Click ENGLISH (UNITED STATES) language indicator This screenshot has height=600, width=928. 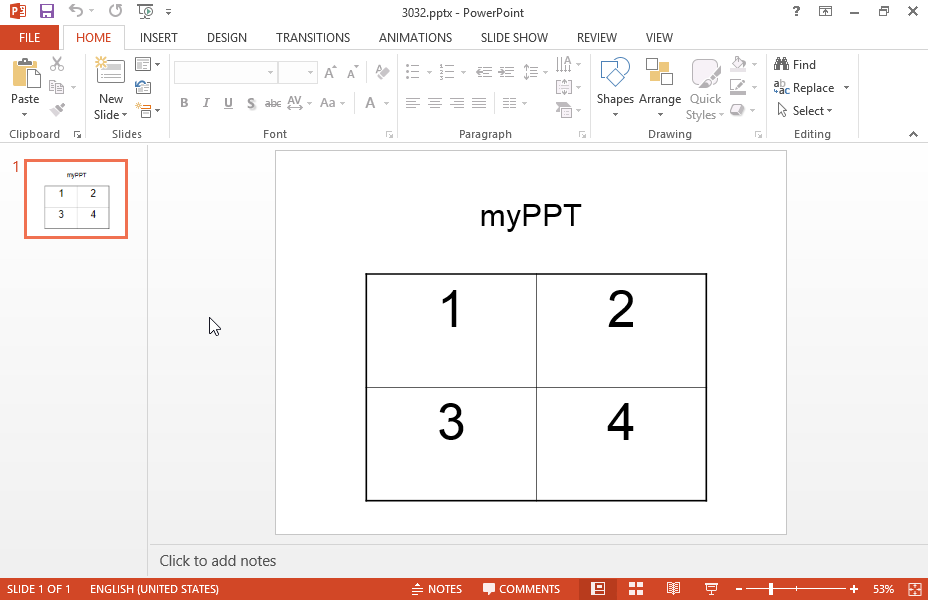(154, 589)
